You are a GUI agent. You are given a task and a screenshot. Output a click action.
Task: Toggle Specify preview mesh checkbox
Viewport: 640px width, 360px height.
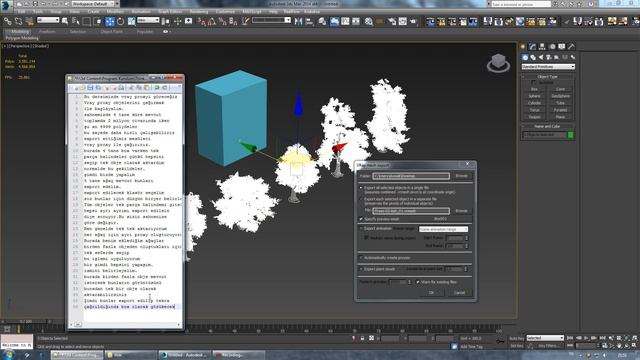361,219
